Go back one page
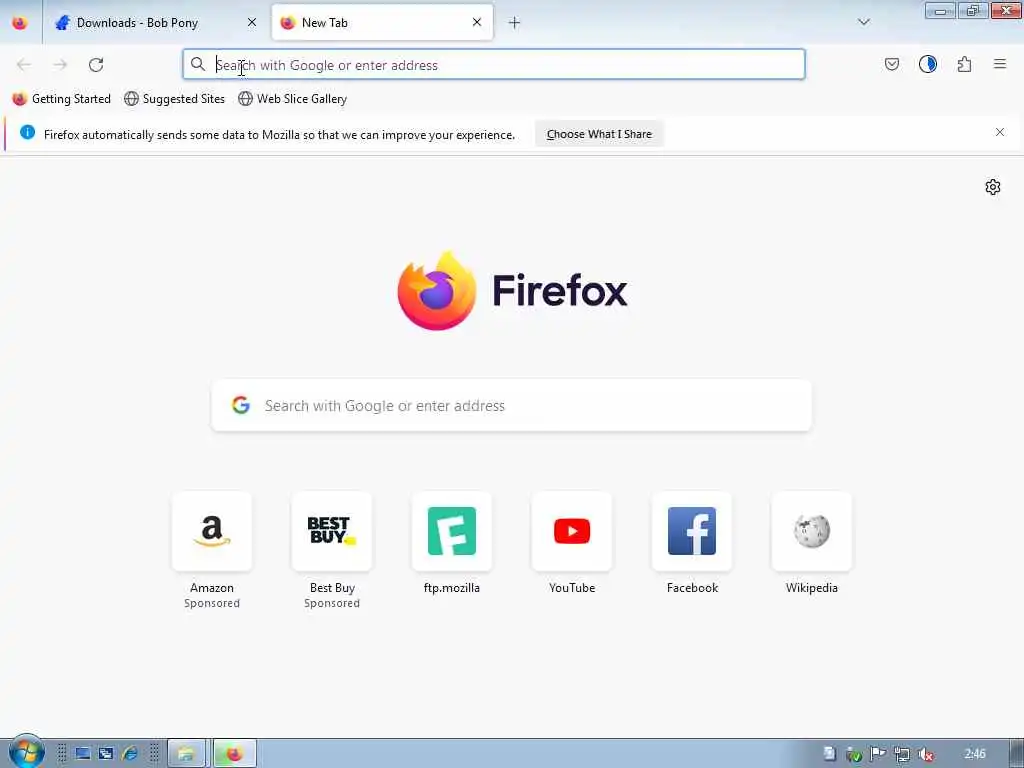 tap(24, 65)
